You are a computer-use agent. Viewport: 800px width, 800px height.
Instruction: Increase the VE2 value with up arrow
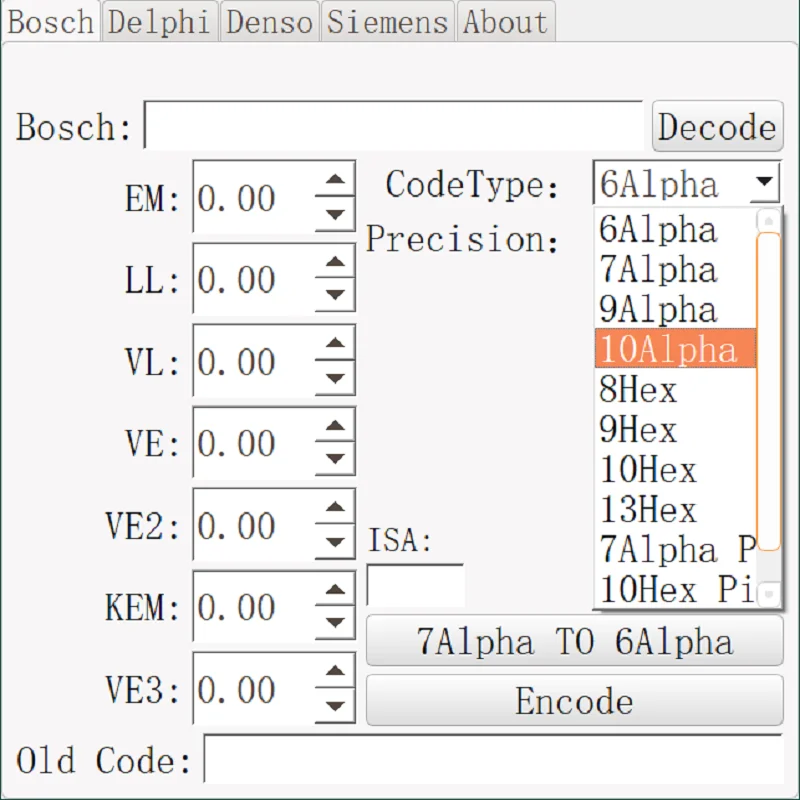point(335,510)
